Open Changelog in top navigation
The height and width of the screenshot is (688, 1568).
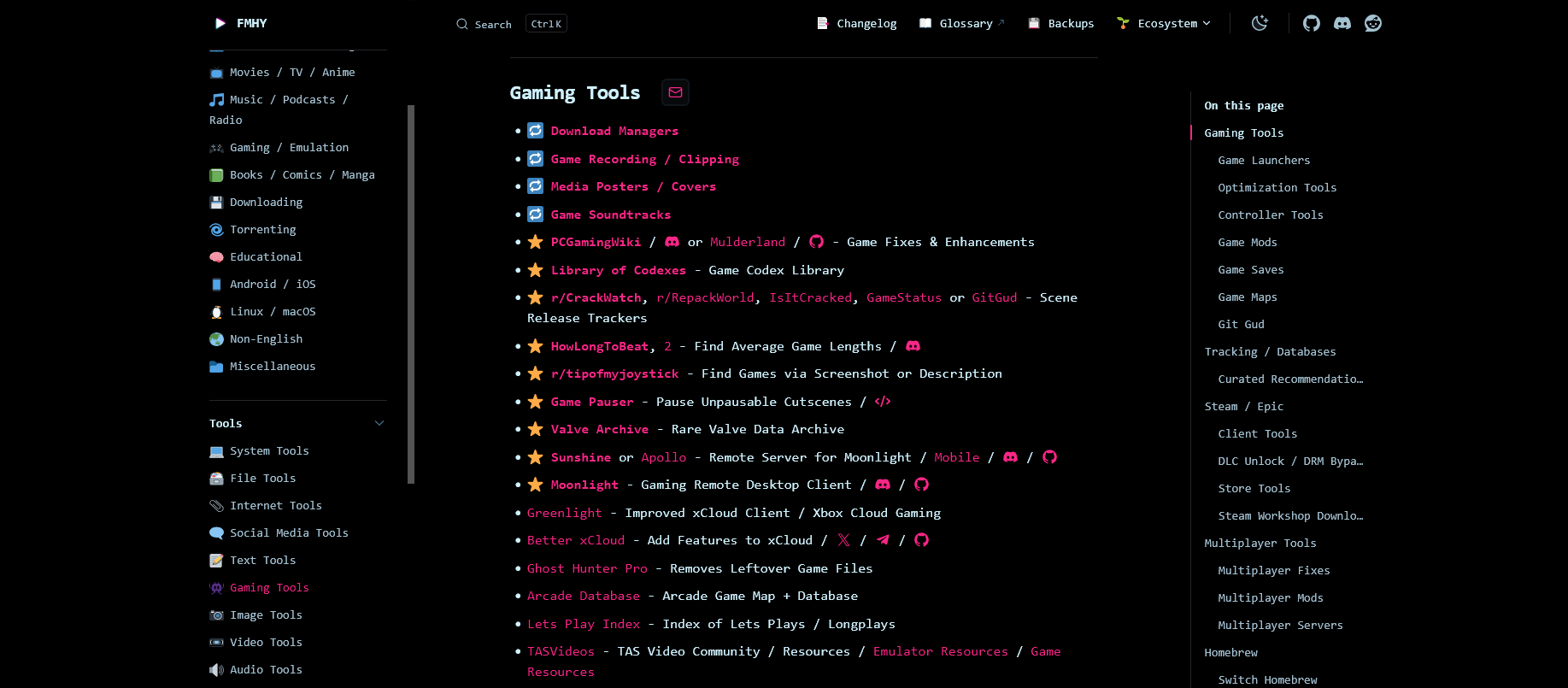pyautogui.click(x=857, y=23)
